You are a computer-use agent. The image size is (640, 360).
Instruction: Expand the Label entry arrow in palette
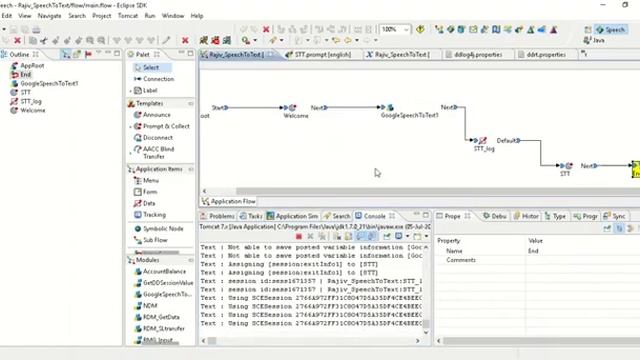tap(131, 91)
